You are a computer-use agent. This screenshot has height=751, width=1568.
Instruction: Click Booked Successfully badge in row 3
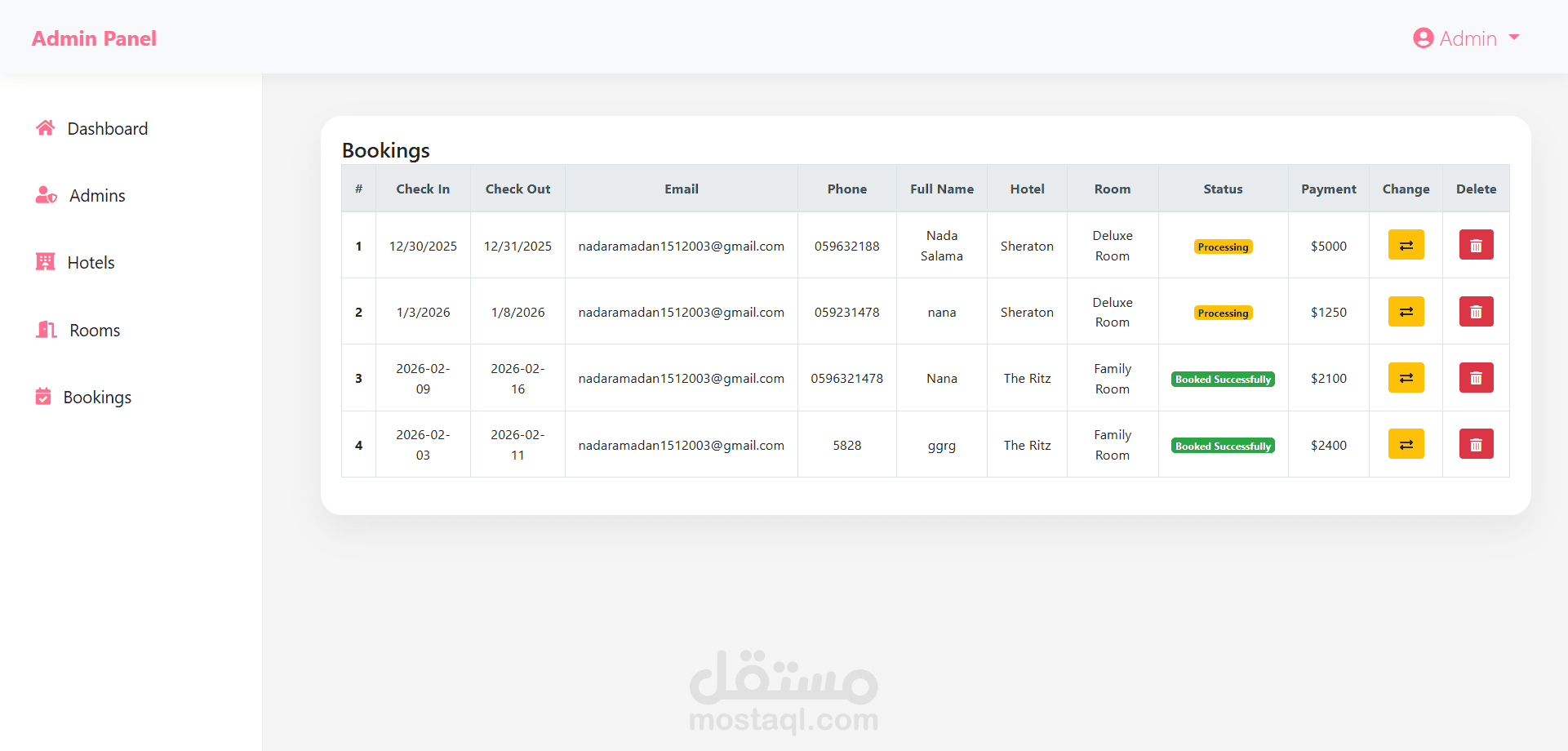pos(1223,380)
